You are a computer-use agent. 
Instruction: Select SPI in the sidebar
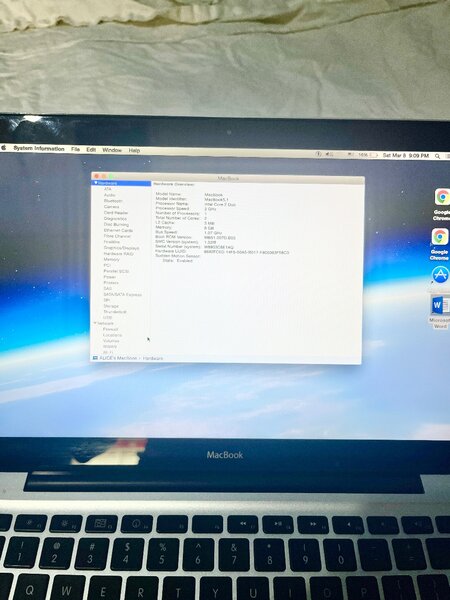click(107, 300)
